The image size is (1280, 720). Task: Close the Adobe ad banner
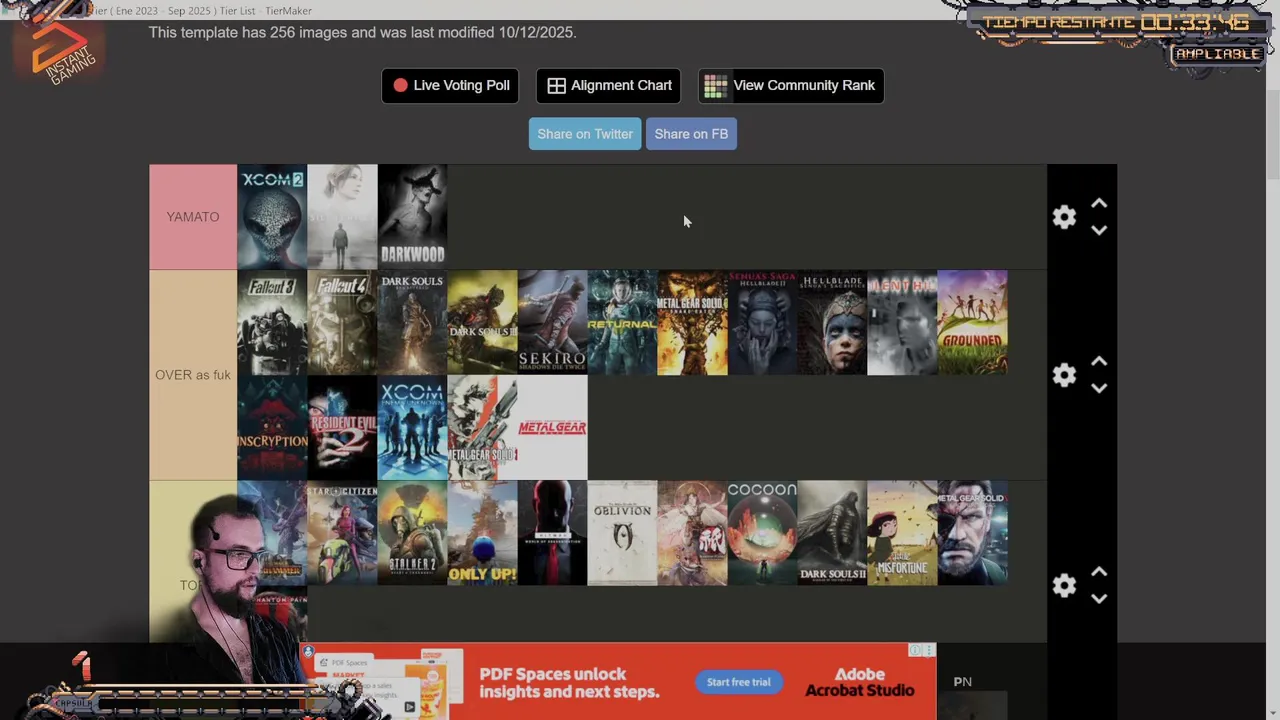click(x=929, y=651)
